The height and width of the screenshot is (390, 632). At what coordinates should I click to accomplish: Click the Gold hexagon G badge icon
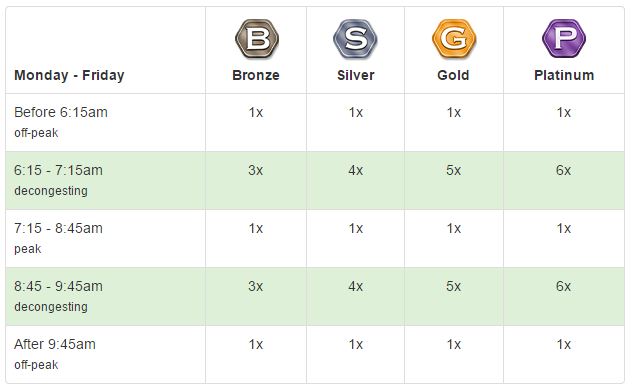pyautogui.click(x=454, y=39)
